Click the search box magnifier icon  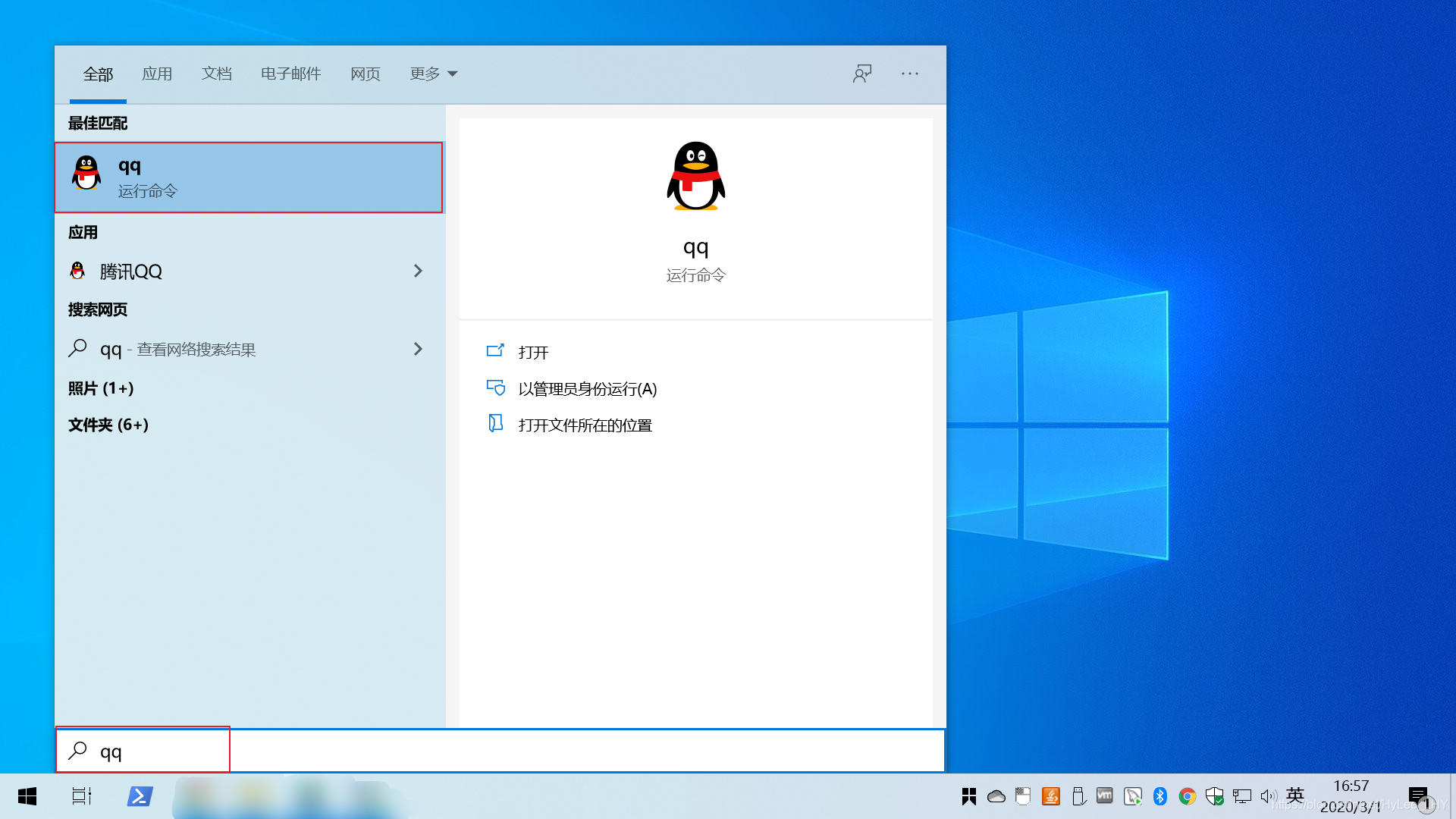pyautogui.click(x=77, y=751)
